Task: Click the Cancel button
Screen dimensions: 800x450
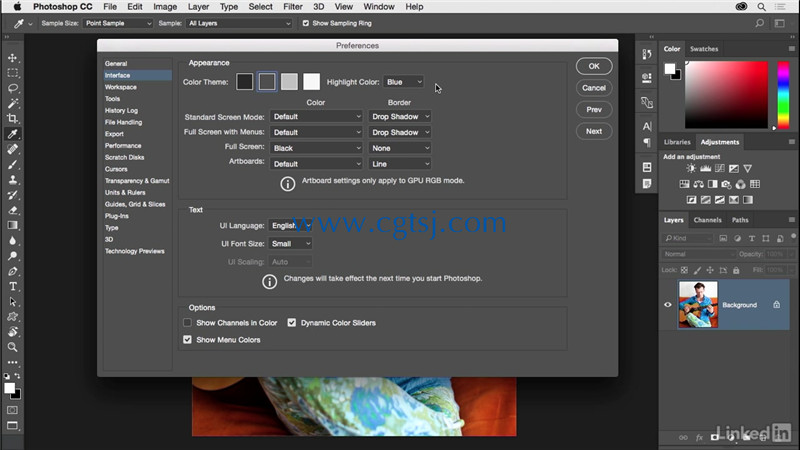Action: tap(594, 88)
